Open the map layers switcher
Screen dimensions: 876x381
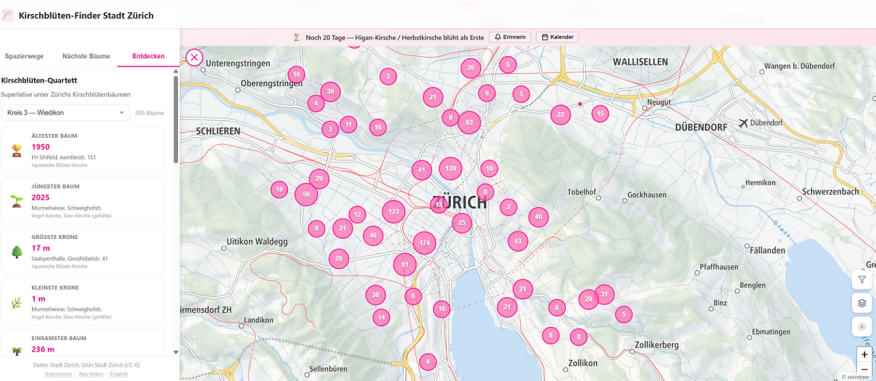[862, 303]
